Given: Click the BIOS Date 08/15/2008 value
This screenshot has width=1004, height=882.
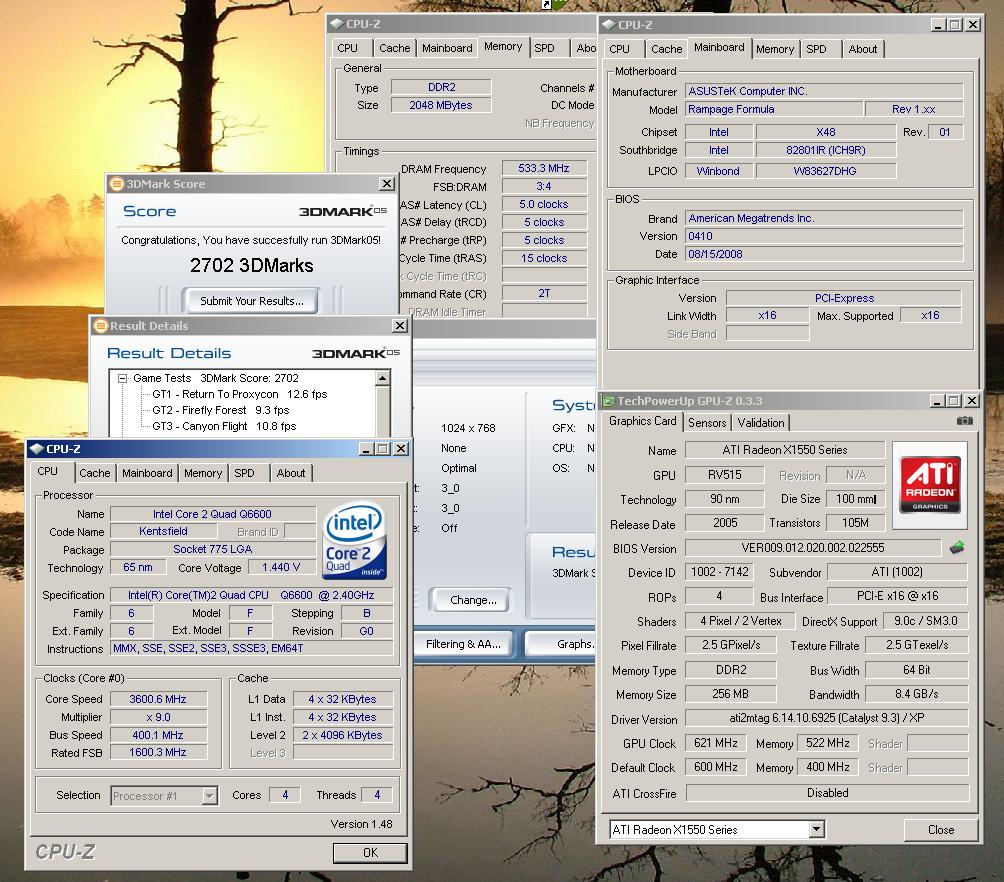Looking at the screenshot, I should point(824,254).
